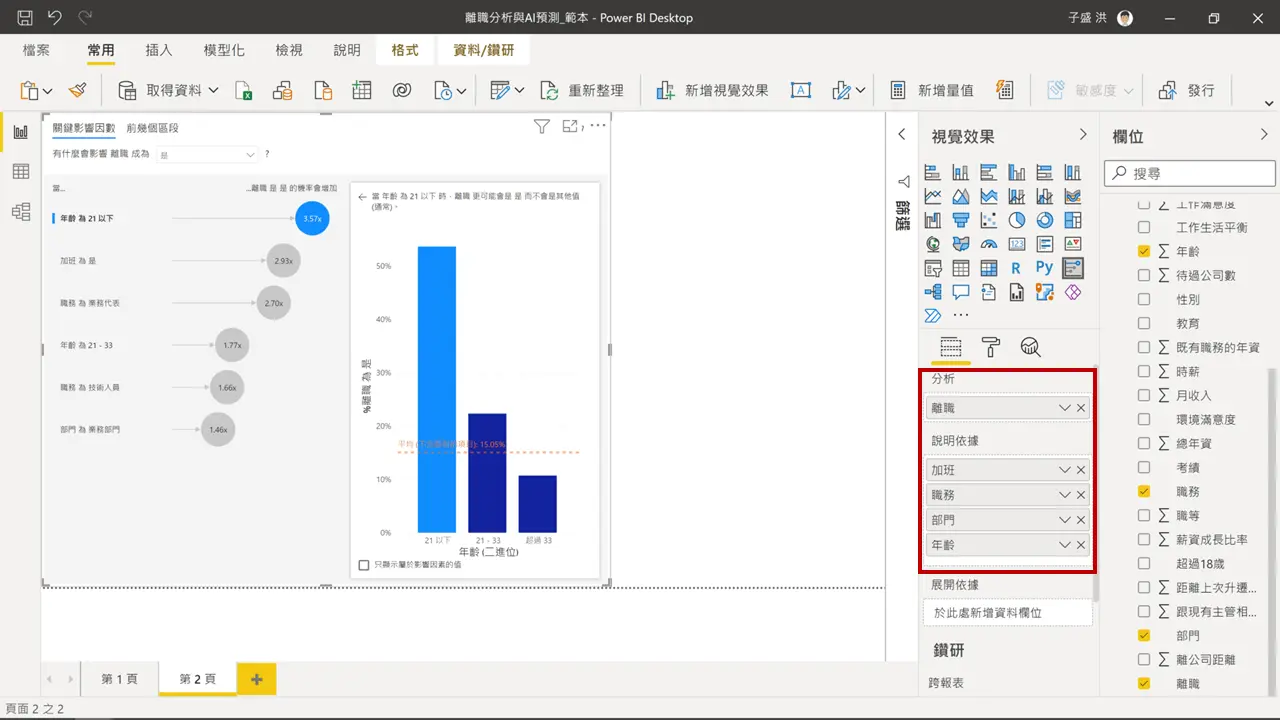Open the Analytics magnifier tab
The image size is (1280, 720).
click(1031, 347)
